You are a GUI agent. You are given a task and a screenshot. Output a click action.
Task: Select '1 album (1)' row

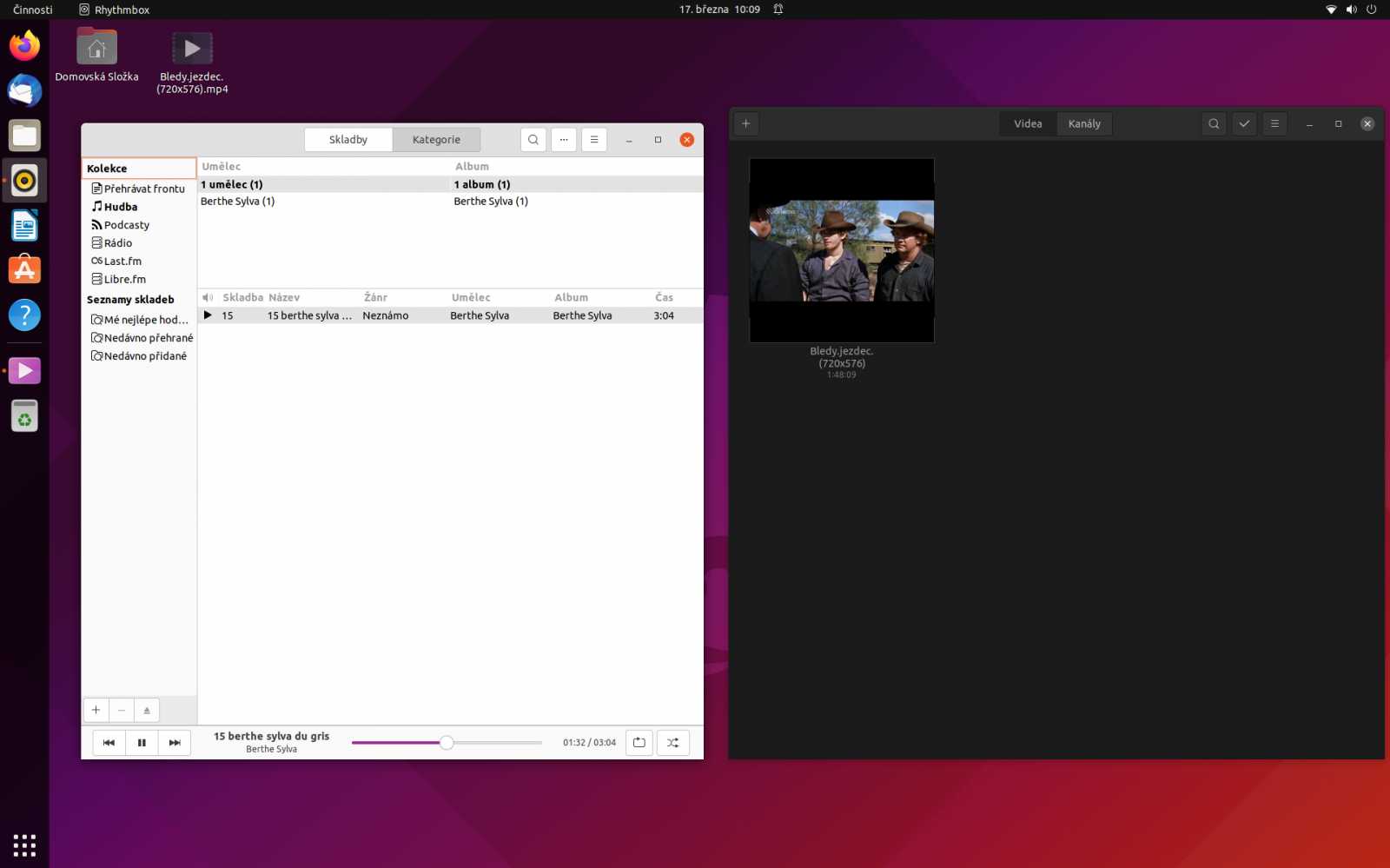pos(577,184)
